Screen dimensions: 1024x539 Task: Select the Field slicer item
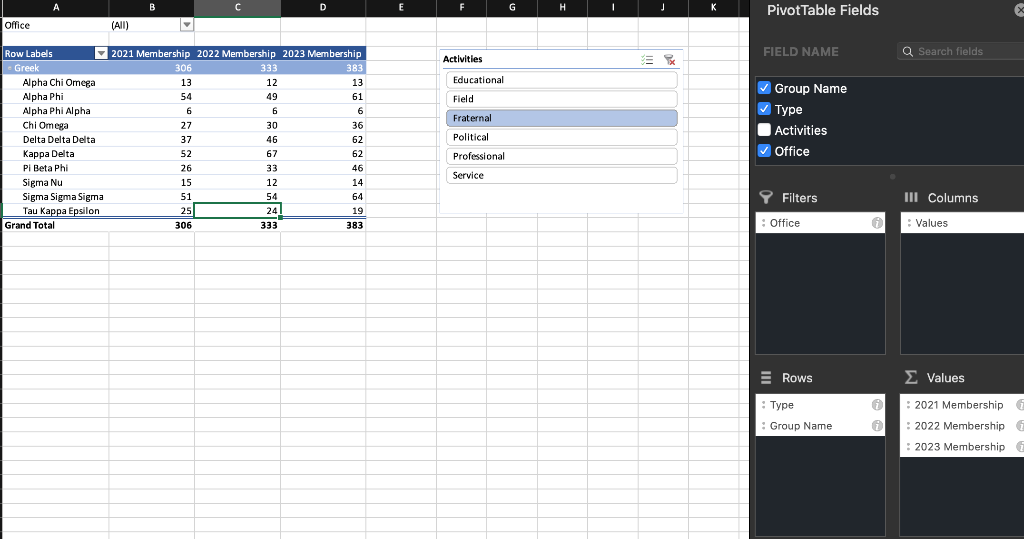pos(562,99)
